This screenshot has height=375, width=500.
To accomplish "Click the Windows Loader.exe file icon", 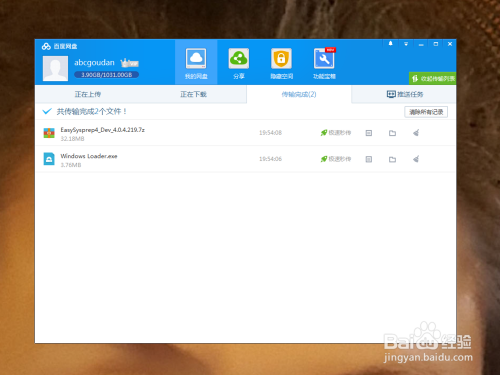I will click(49, 159).
